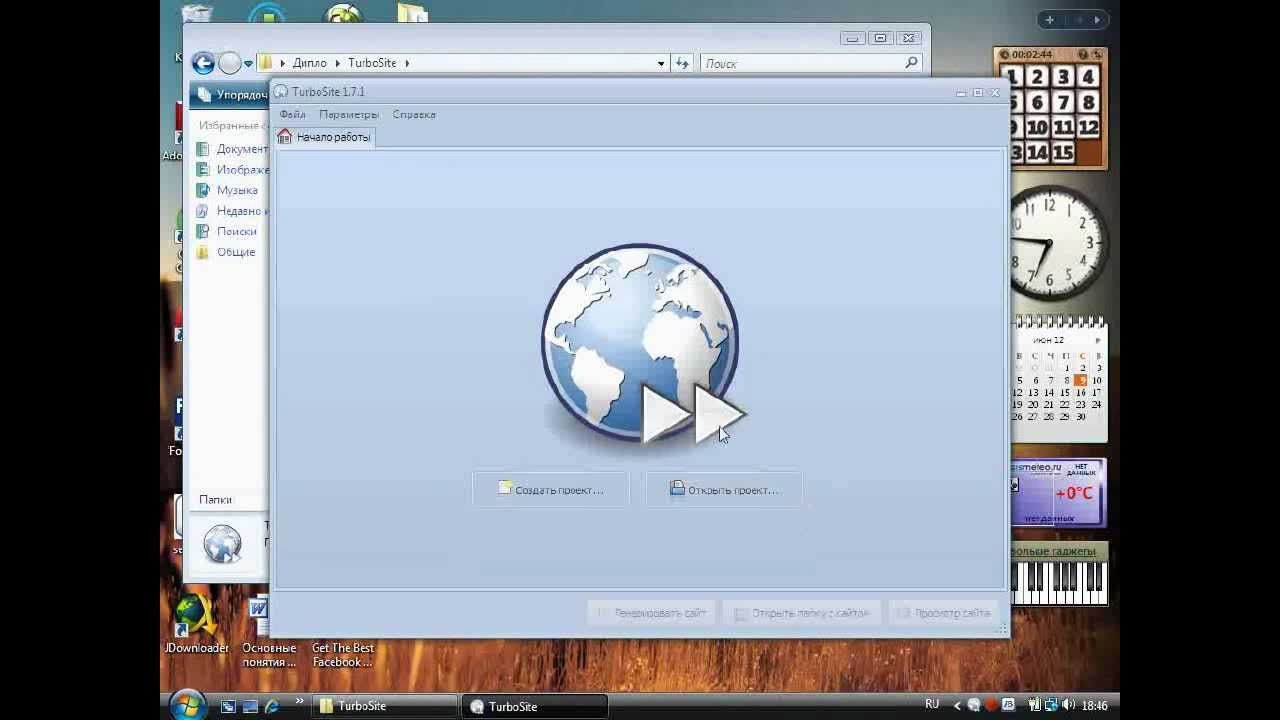Show hidden tray icons arrow
The height and width of the screenshot is (720, 1280).
957,706
